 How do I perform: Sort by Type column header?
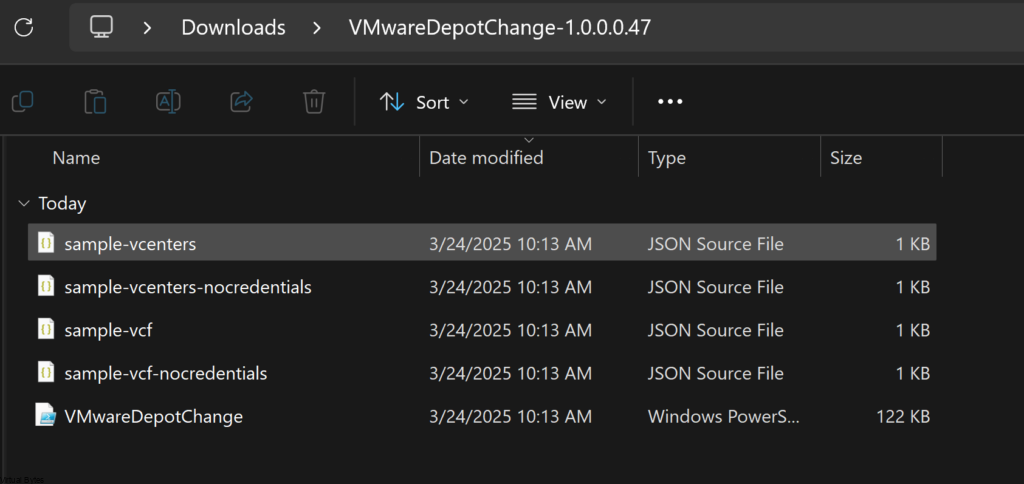coord(667,157)
